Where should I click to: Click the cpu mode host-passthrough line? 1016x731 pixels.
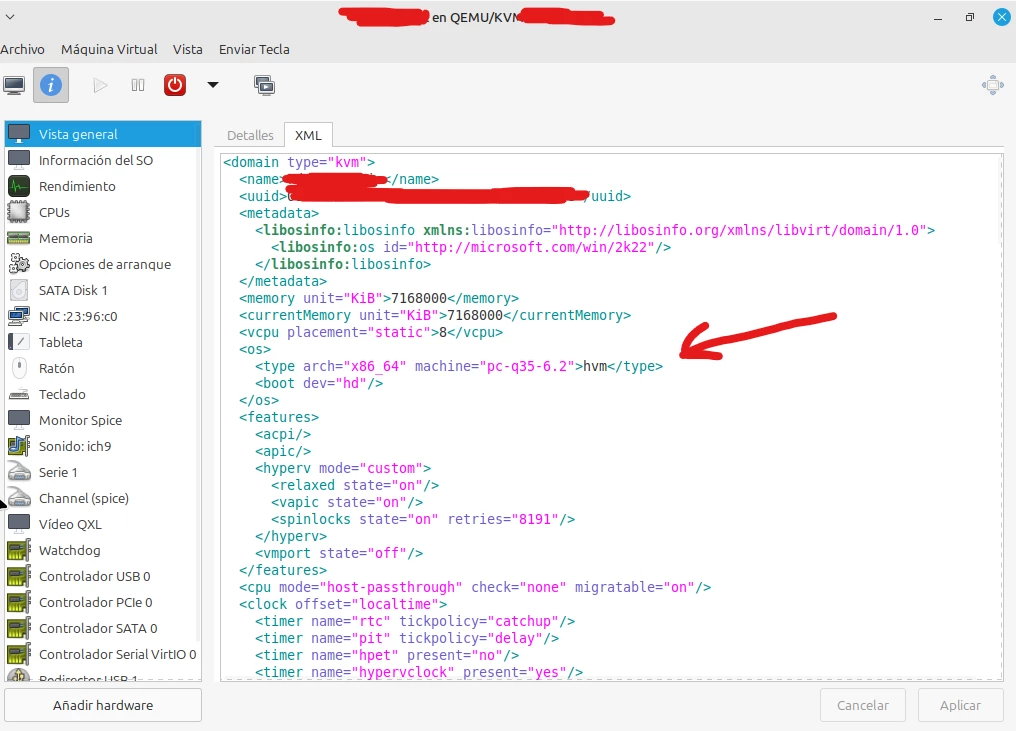click(475, 587)
